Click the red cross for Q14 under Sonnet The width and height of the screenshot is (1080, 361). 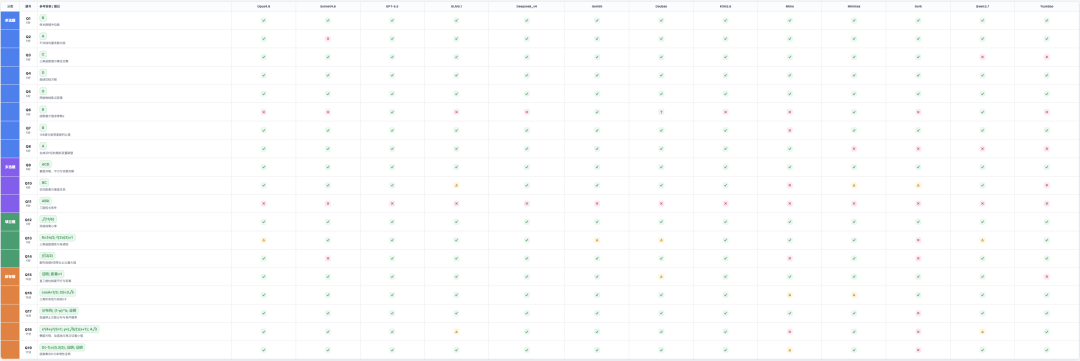pos(328,258)
